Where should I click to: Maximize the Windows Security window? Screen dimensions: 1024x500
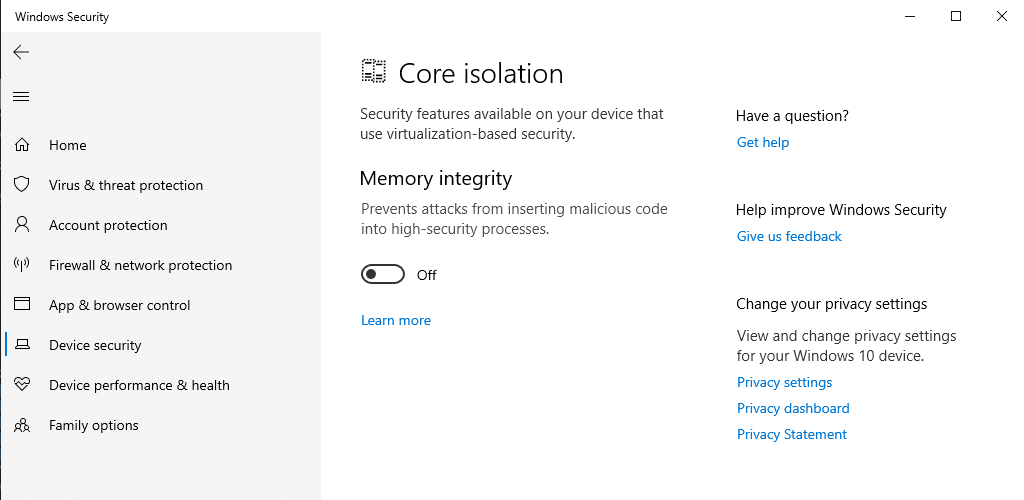[x=956, y=16]
